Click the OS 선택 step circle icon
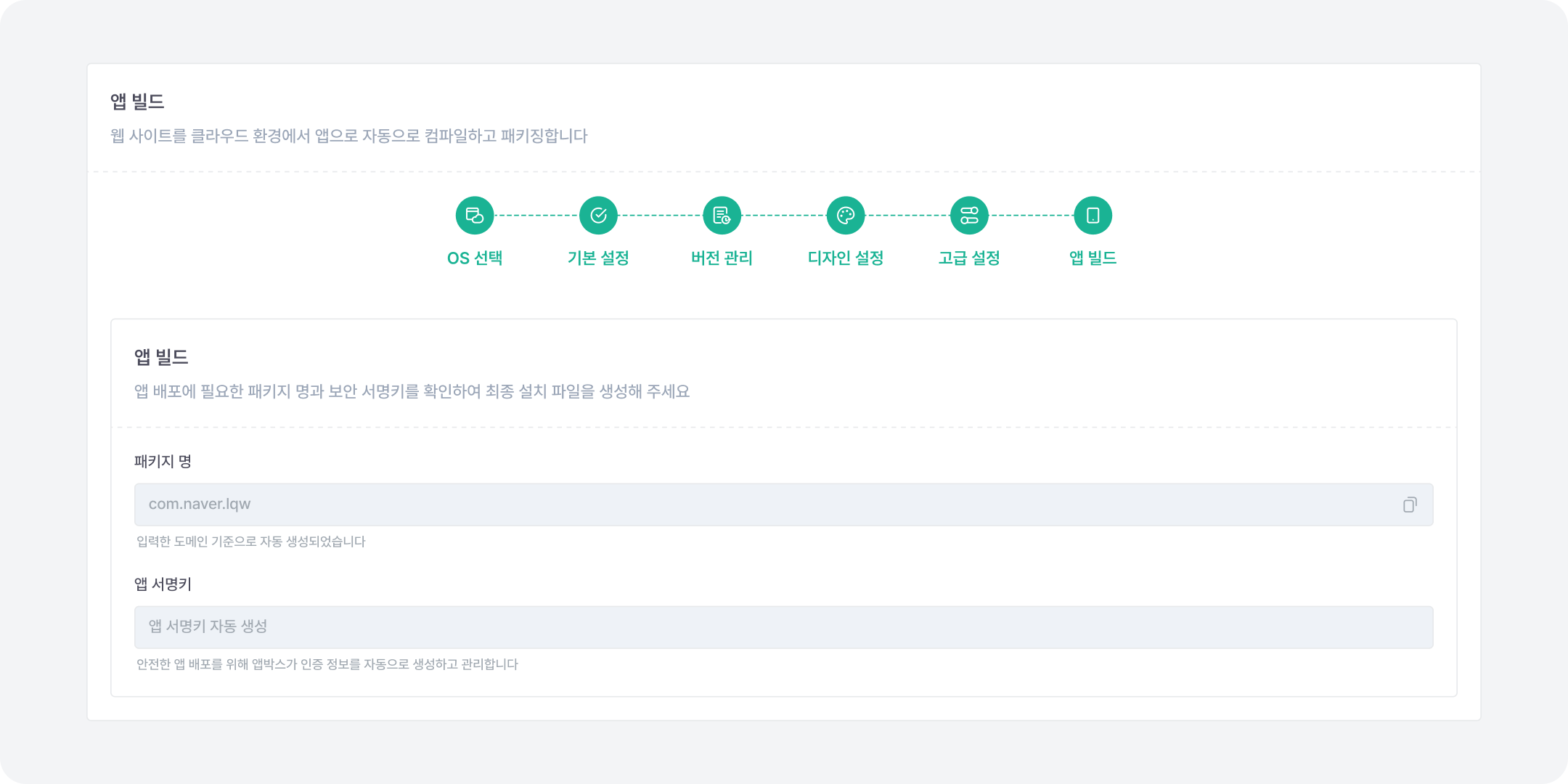 [475, 216]
